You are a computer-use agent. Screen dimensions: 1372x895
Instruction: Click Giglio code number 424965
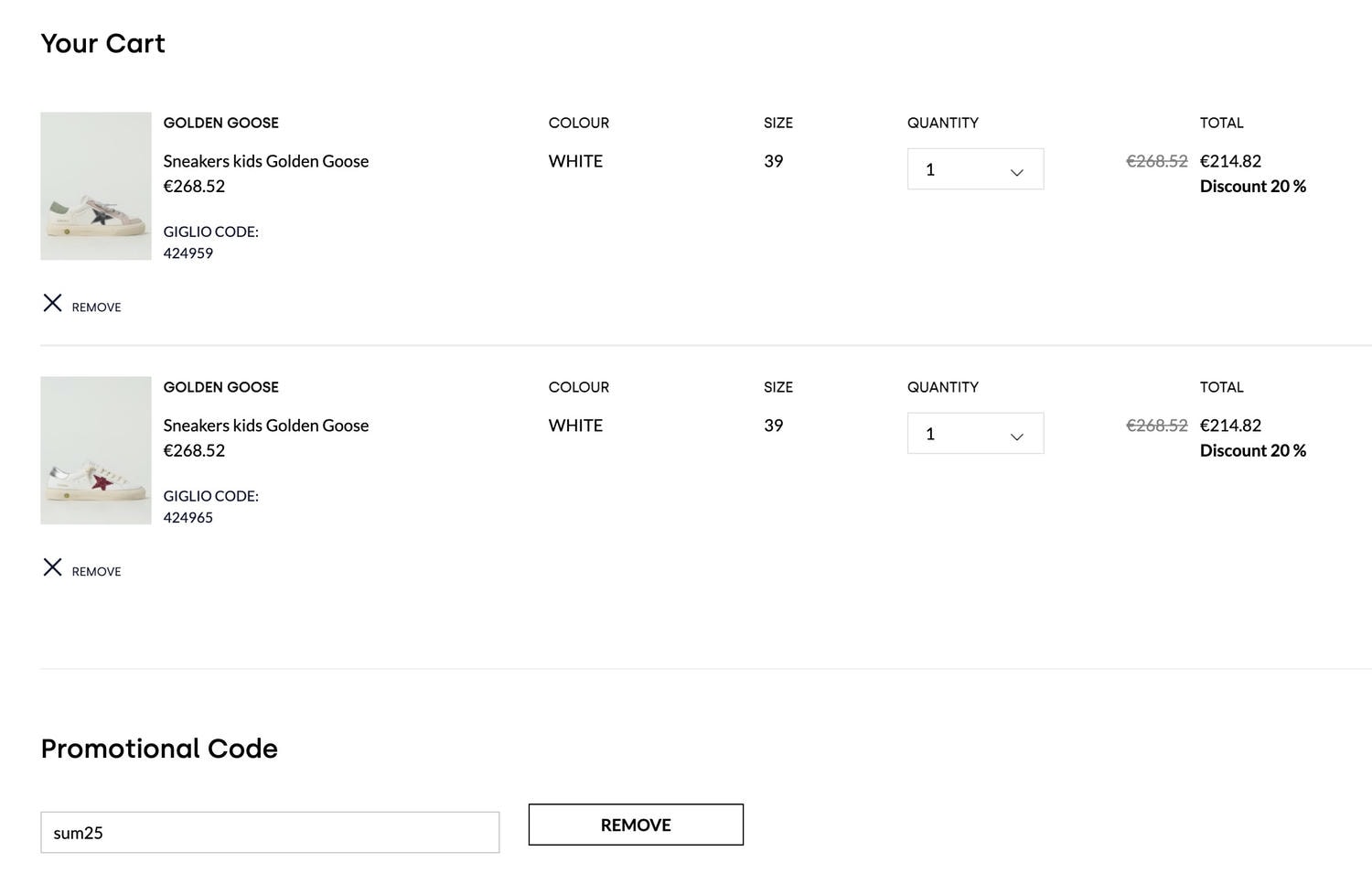click(188, 518)
